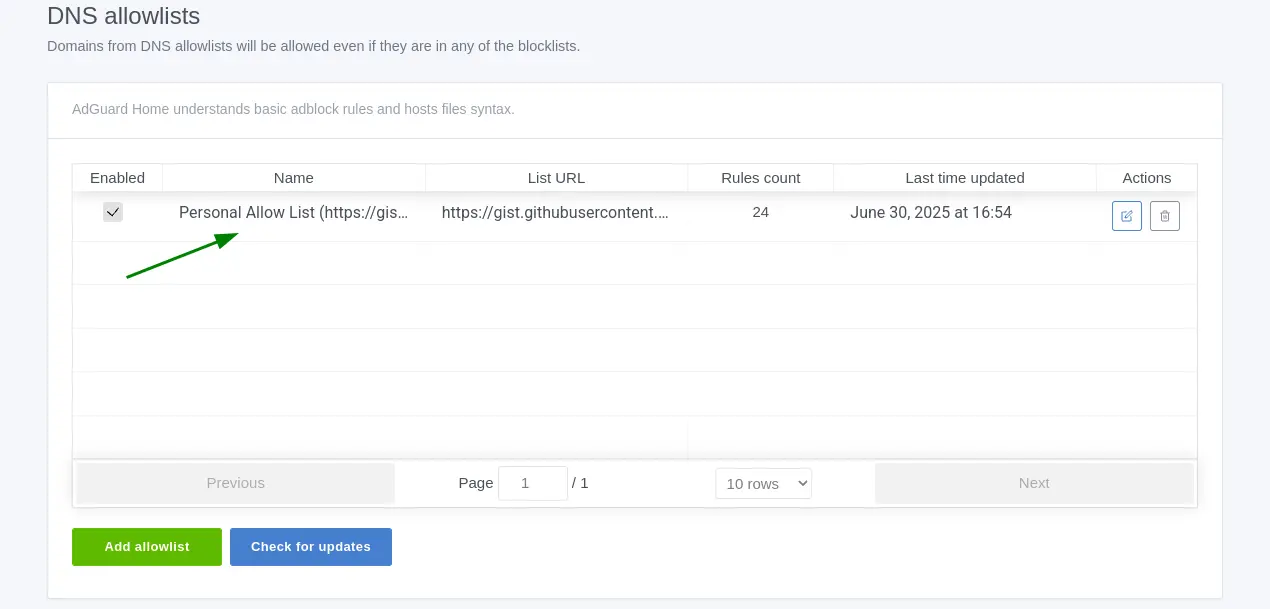Go to the Previous page
This screenshot has height=609, width=1270.
(236, 483)
